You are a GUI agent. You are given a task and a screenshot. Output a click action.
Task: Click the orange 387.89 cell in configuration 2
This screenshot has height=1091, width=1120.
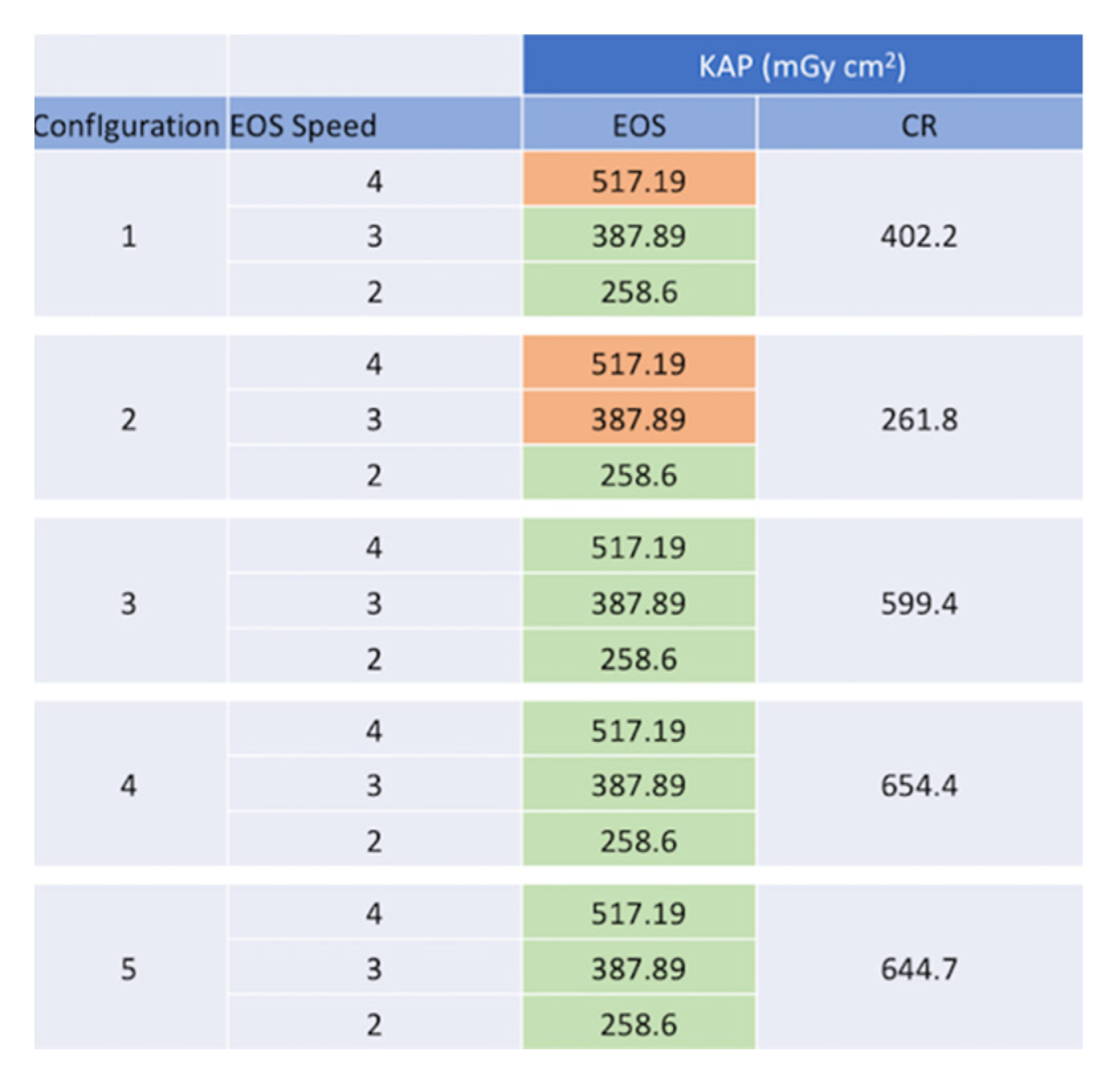tap(638, 419)
